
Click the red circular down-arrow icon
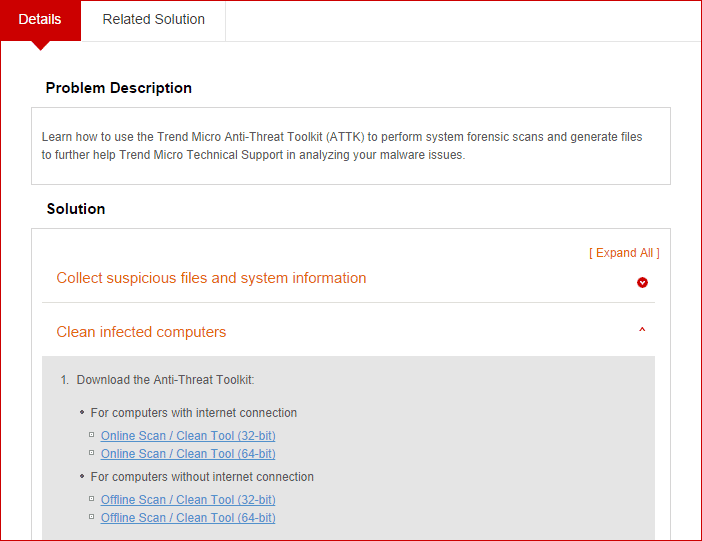[642, 283]
